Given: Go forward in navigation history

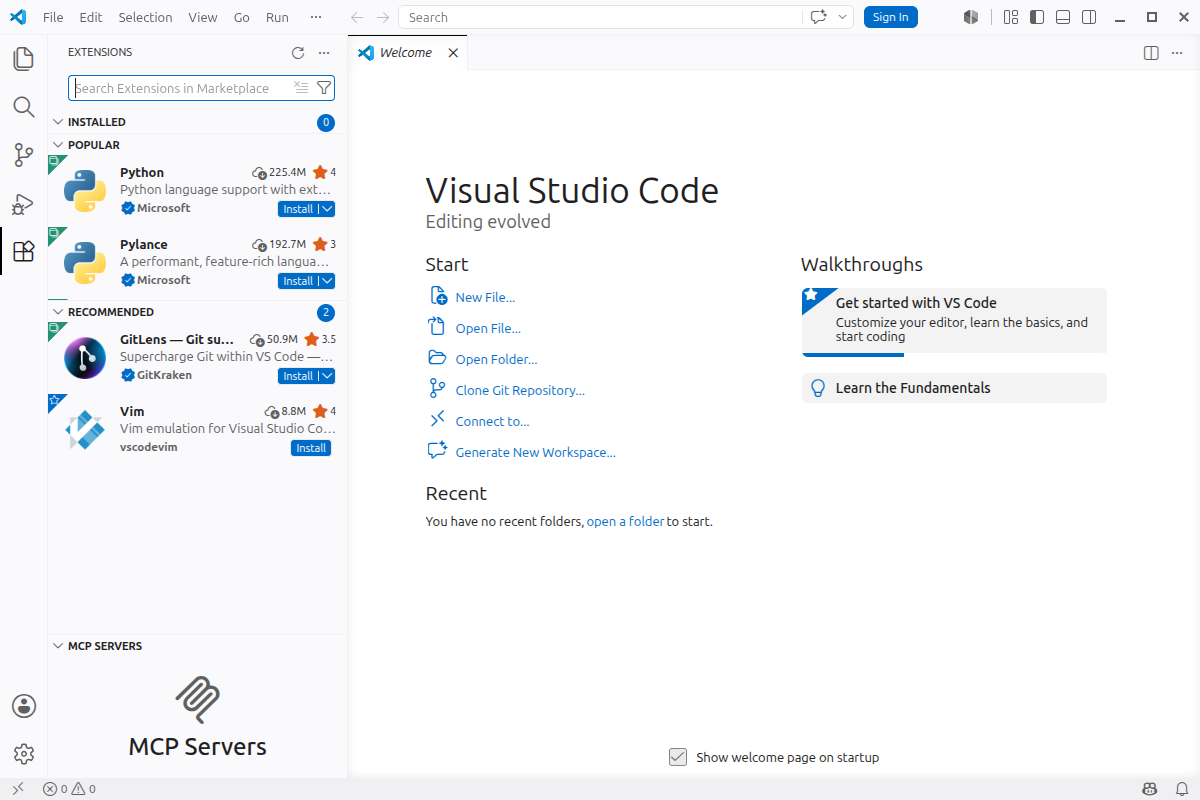Looking at the screenshot, I should coord(383,17).
